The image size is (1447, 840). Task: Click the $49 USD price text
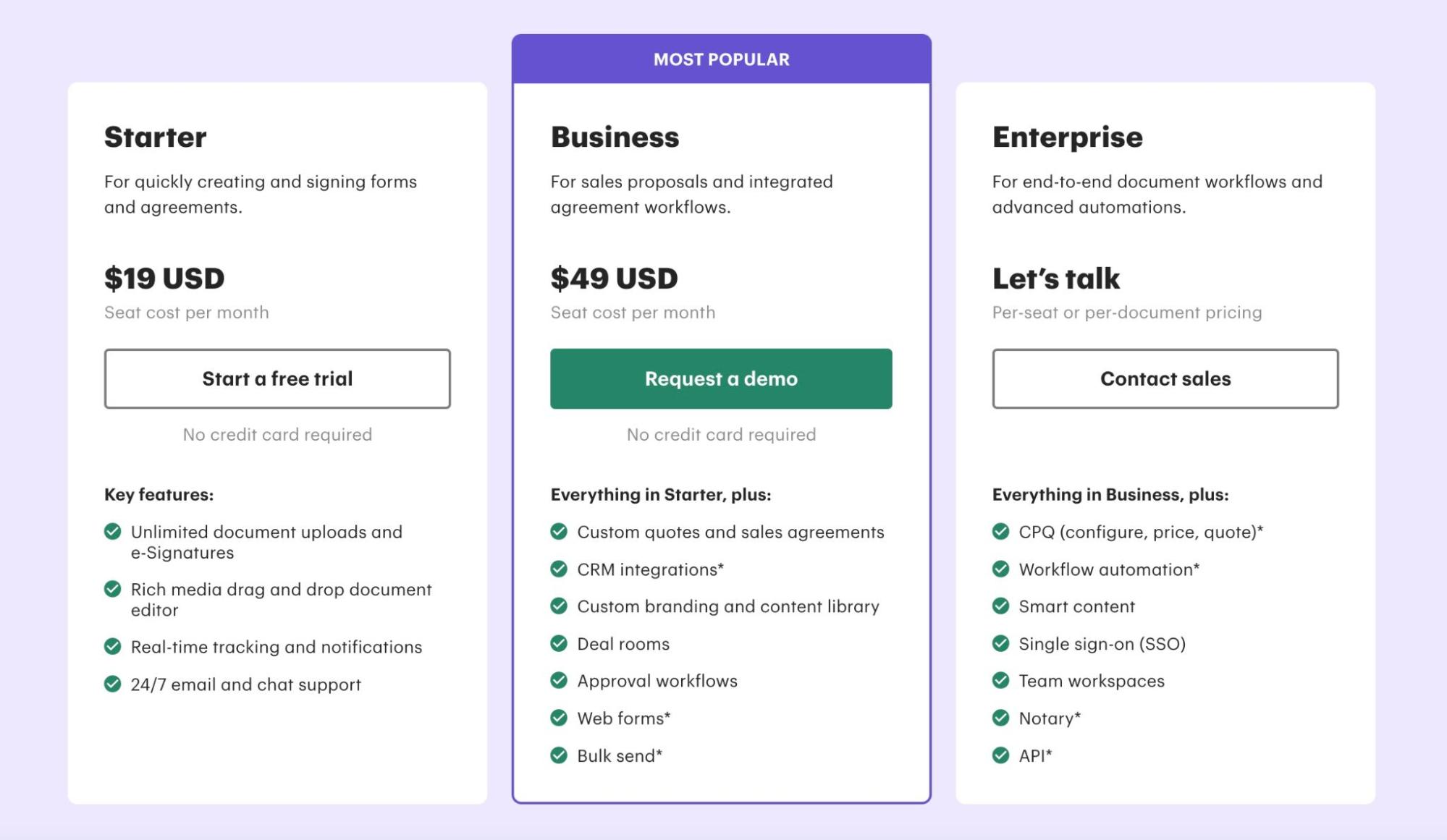coord(614,279)
